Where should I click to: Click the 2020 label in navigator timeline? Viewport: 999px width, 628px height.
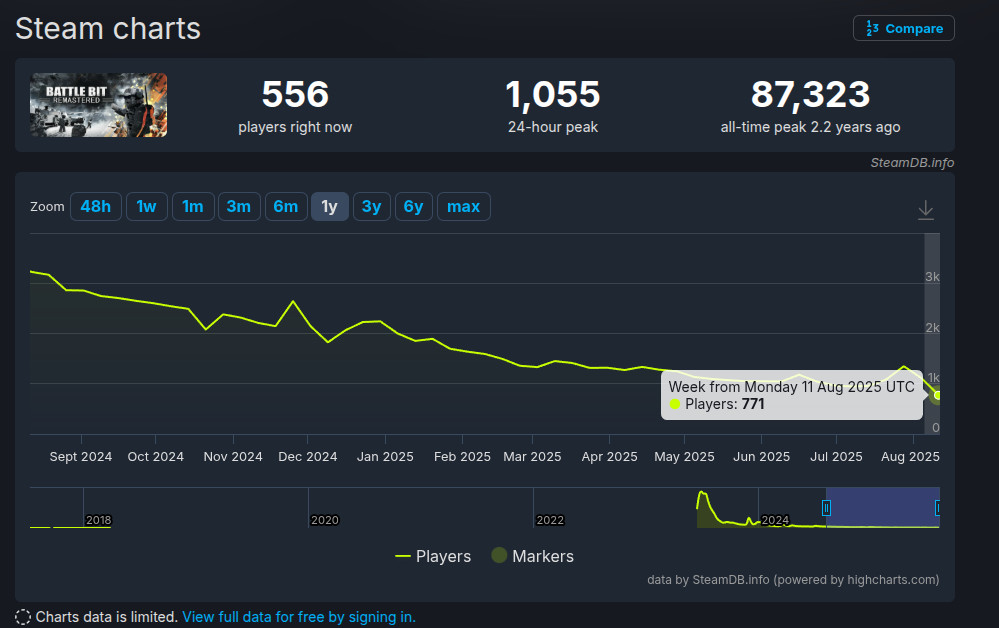(324, 520)
